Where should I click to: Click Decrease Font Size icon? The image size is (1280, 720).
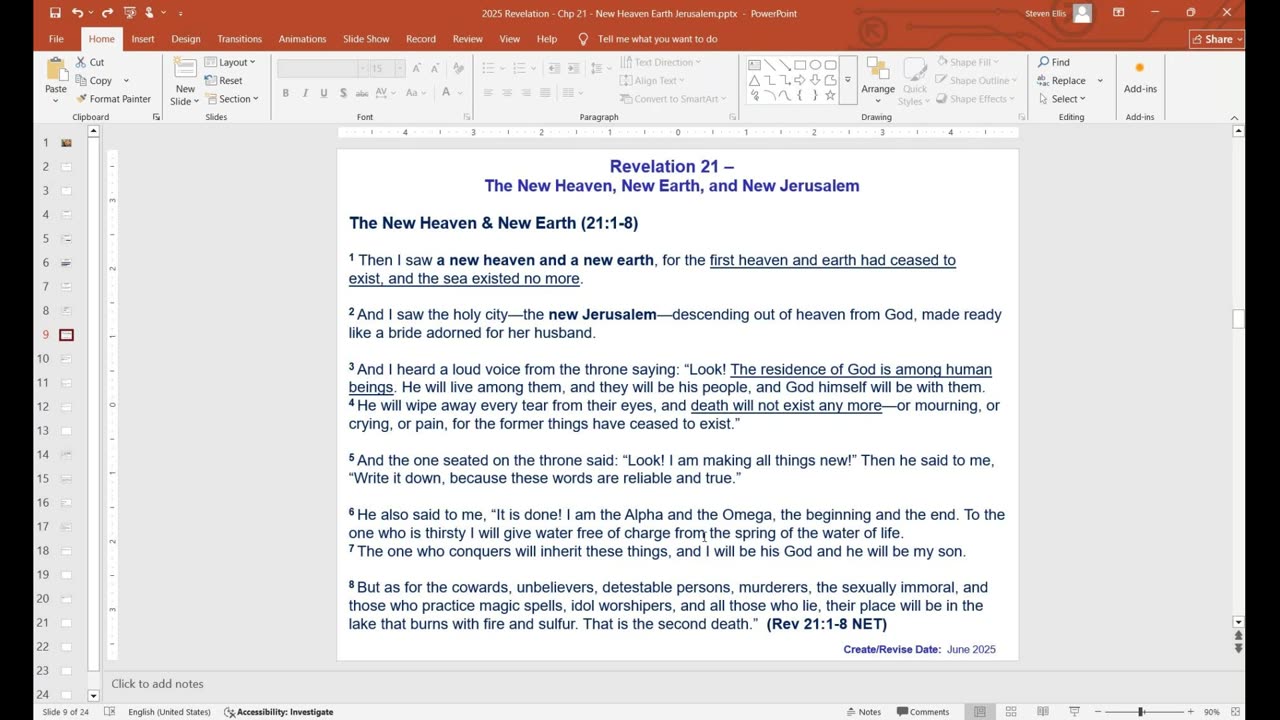click(436, 68)
